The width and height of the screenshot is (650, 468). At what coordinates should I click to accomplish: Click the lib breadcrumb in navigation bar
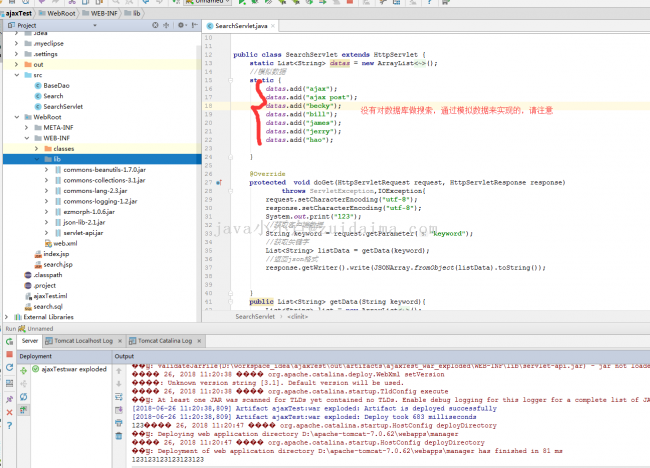133,13
